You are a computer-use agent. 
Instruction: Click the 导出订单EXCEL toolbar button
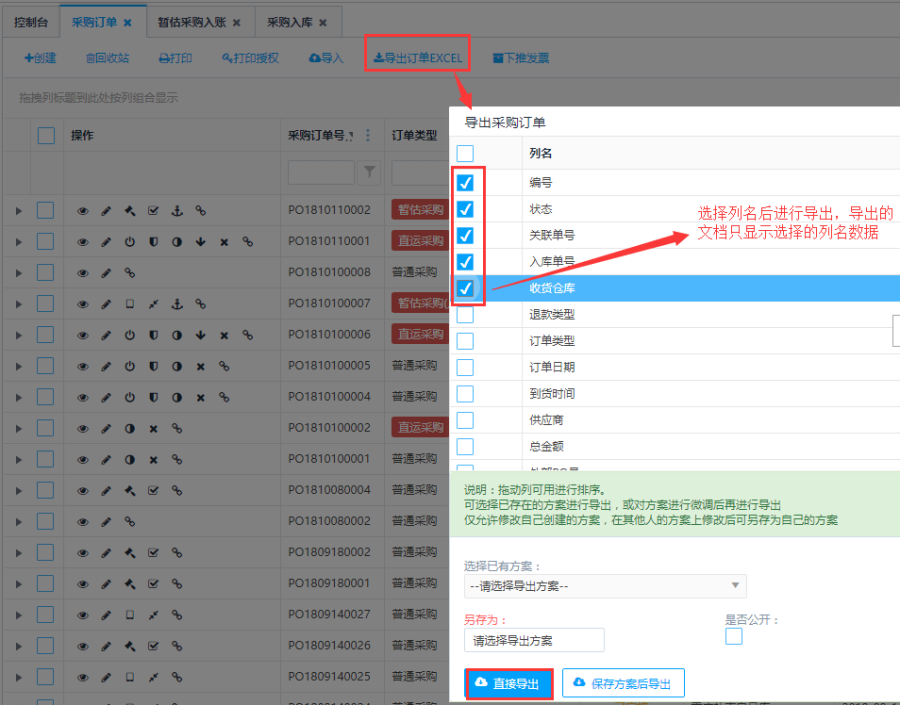pos(418,58)
